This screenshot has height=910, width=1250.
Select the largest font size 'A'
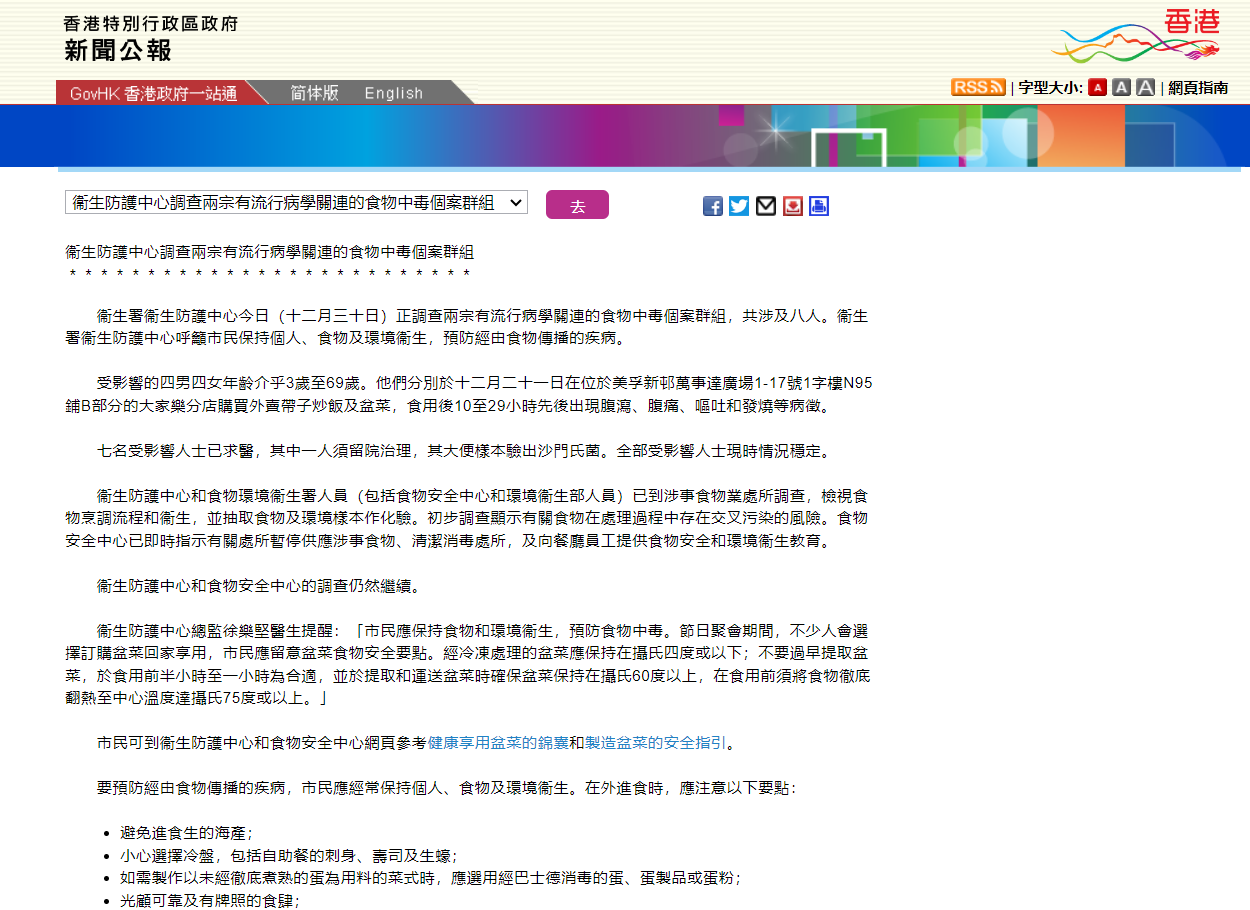point(1145,87)
